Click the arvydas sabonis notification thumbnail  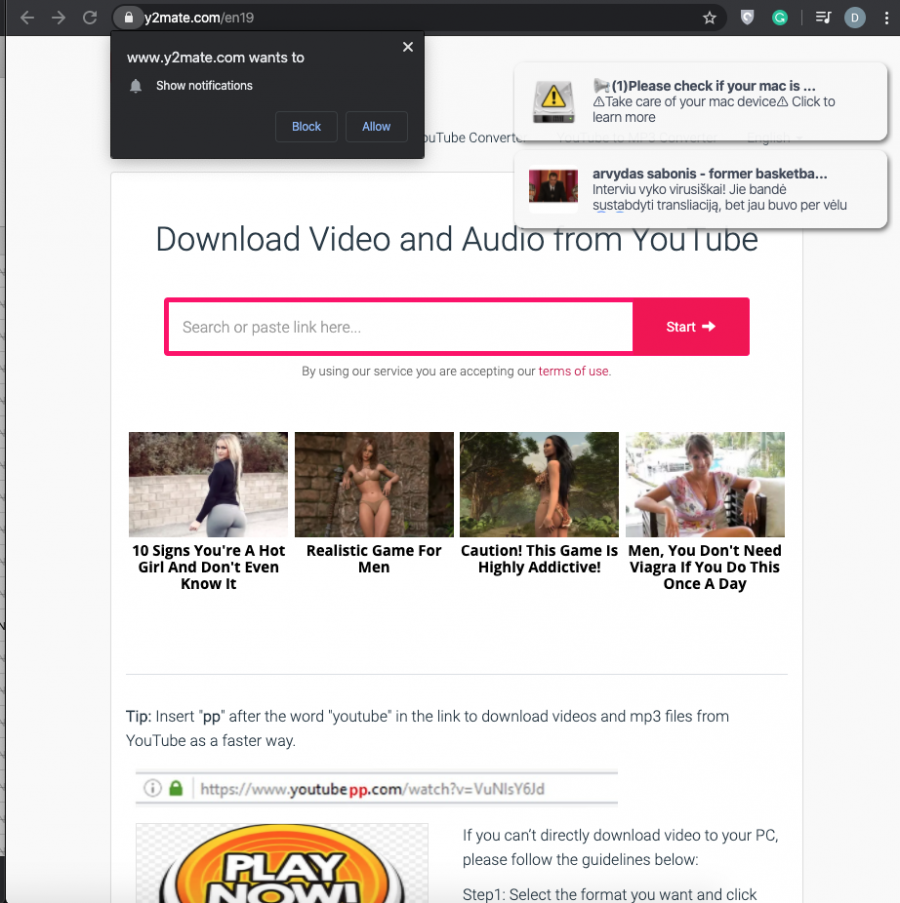click(x=553, y=185)
